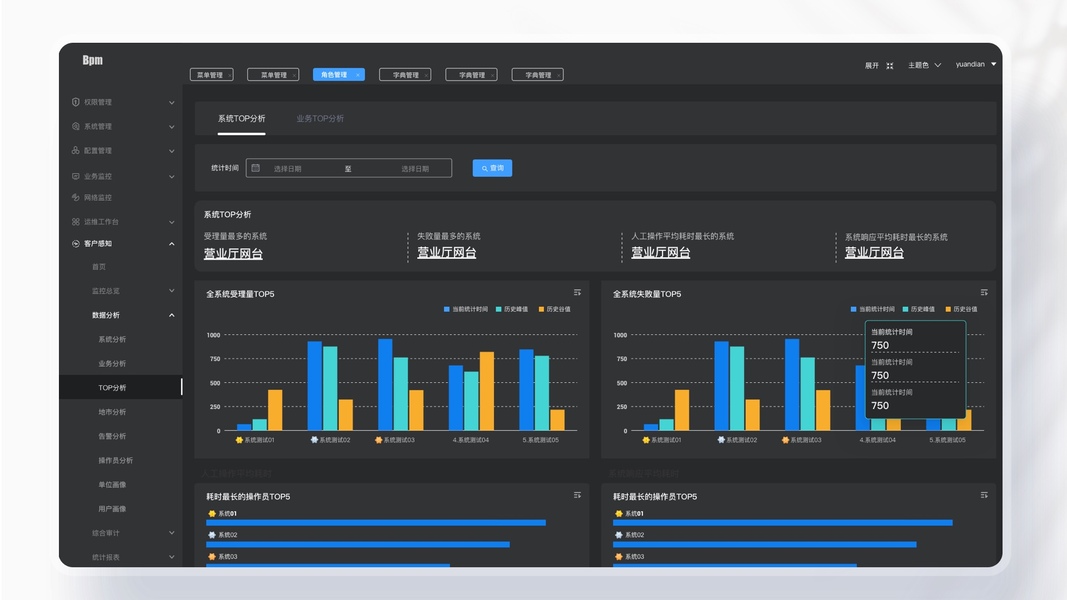Click the 运维工作台 grid icon

tap(76, 222)
